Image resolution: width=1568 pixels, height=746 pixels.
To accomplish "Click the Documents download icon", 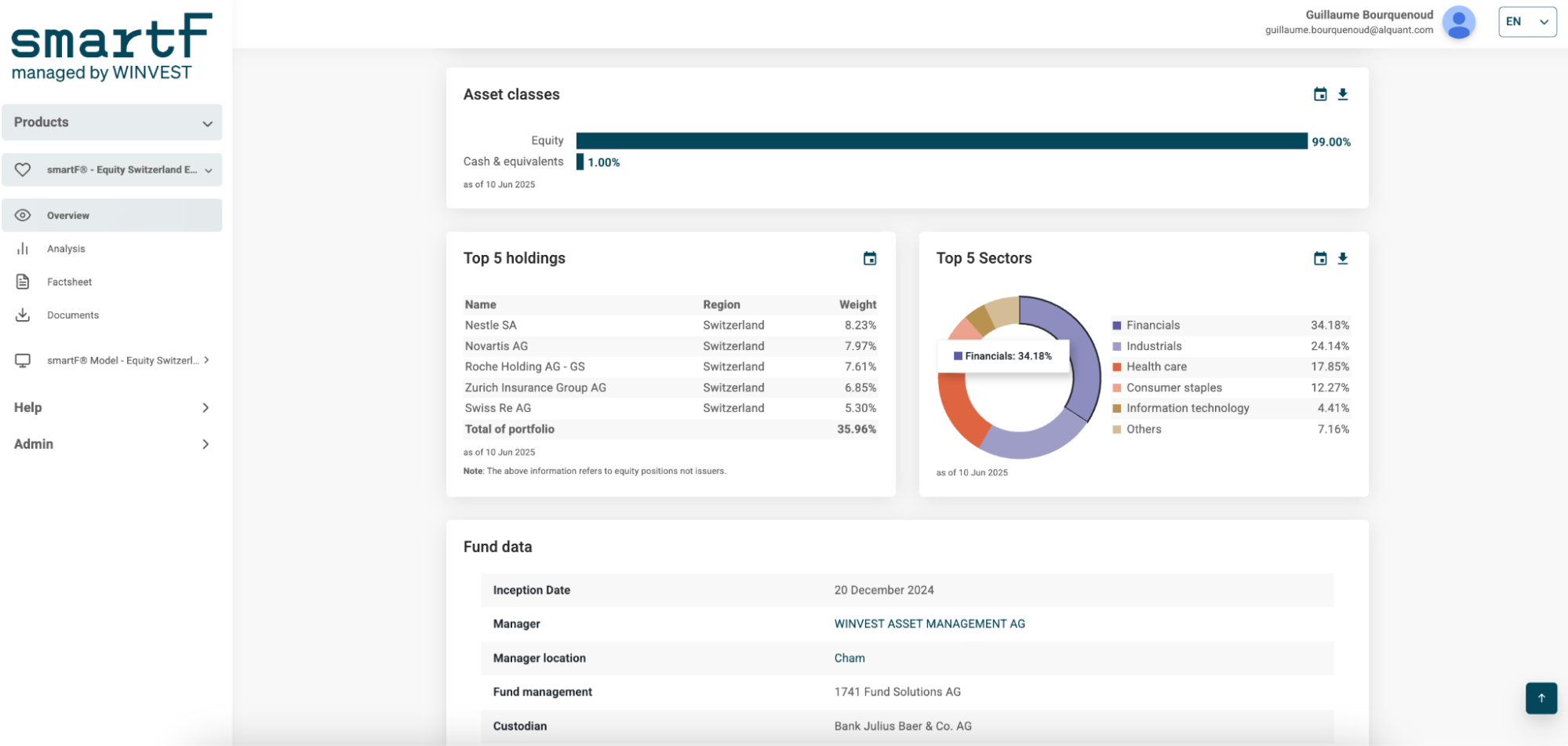I will [23, 315].
